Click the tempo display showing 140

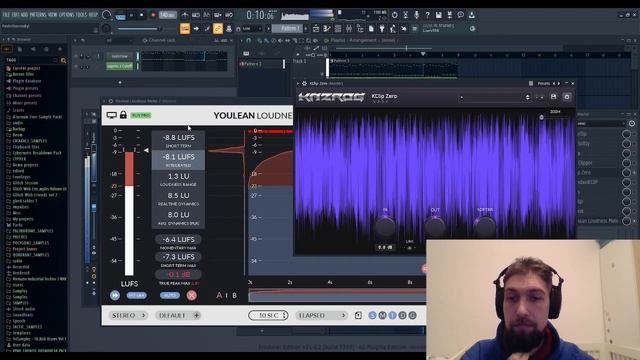[168, 15]
